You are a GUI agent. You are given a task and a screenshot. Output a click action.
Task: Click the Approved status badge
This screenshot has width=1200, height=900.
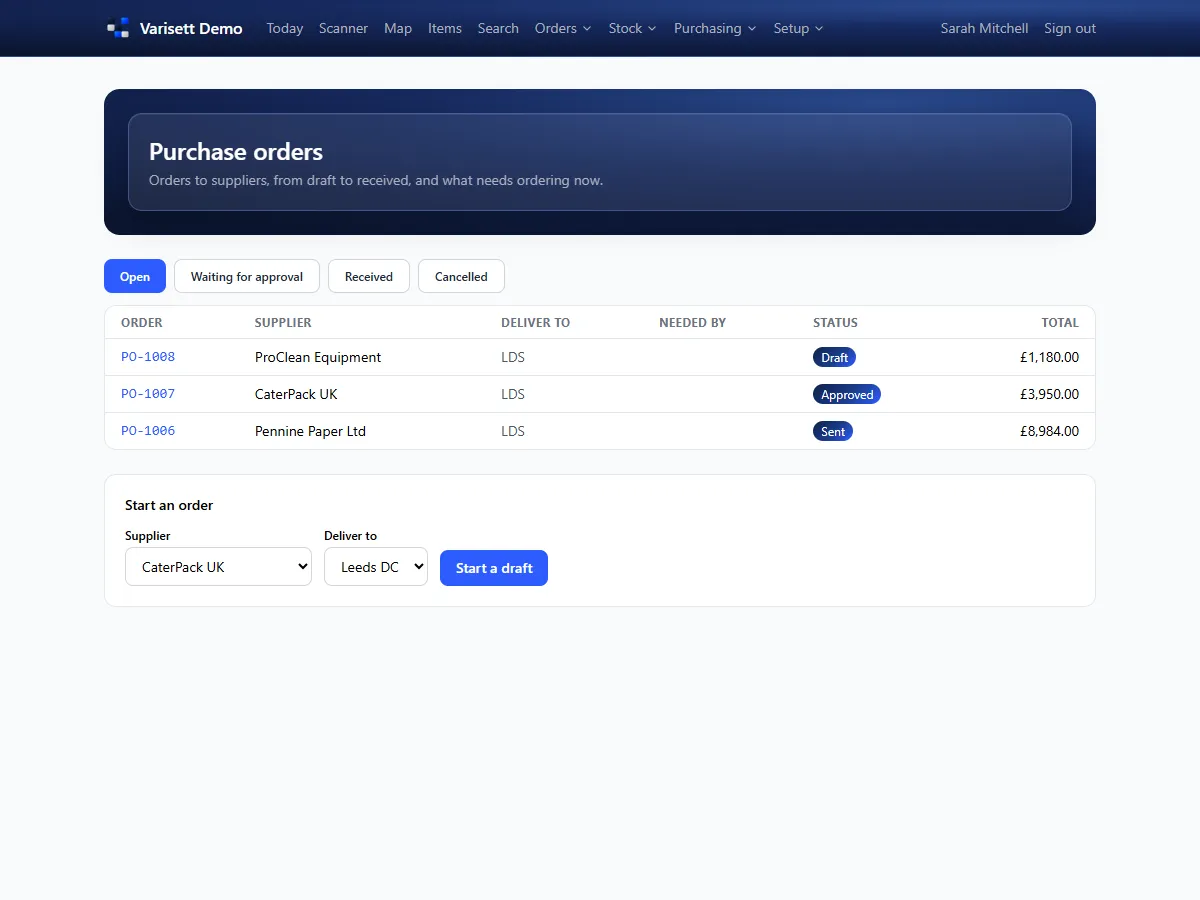[x=847, y=394]
